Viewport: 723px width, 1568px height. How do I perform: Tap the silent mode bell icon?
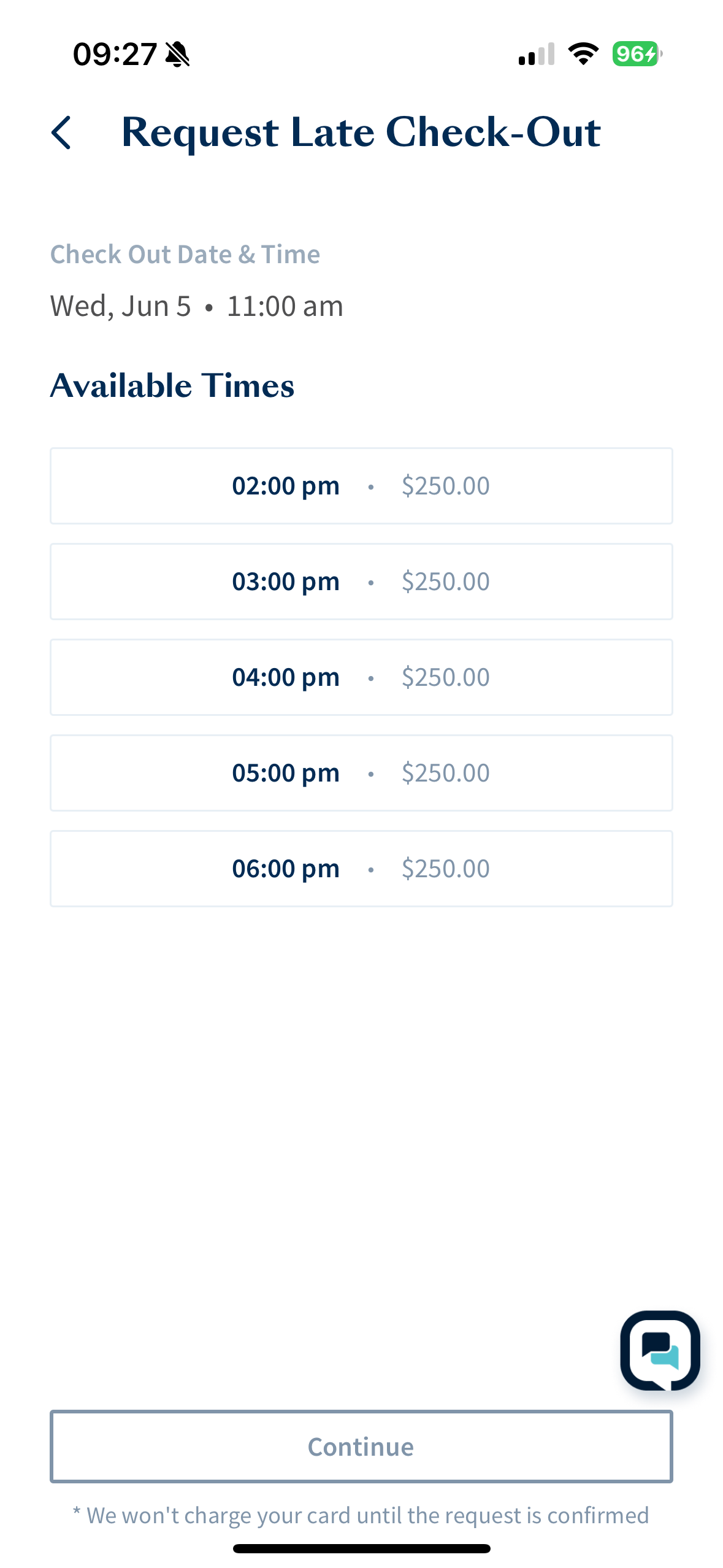pos(178,55)
